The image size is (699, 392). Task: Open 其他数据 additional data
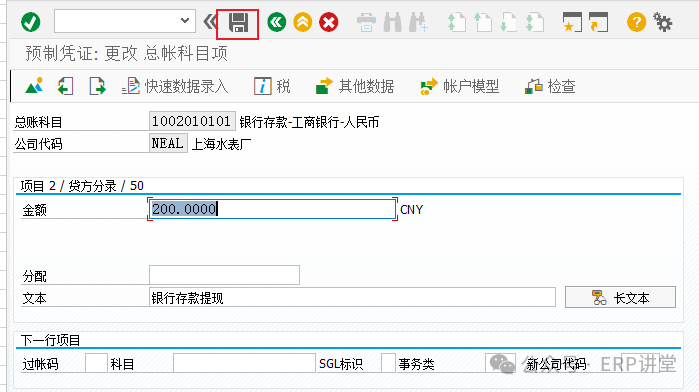tap(355, 86)
